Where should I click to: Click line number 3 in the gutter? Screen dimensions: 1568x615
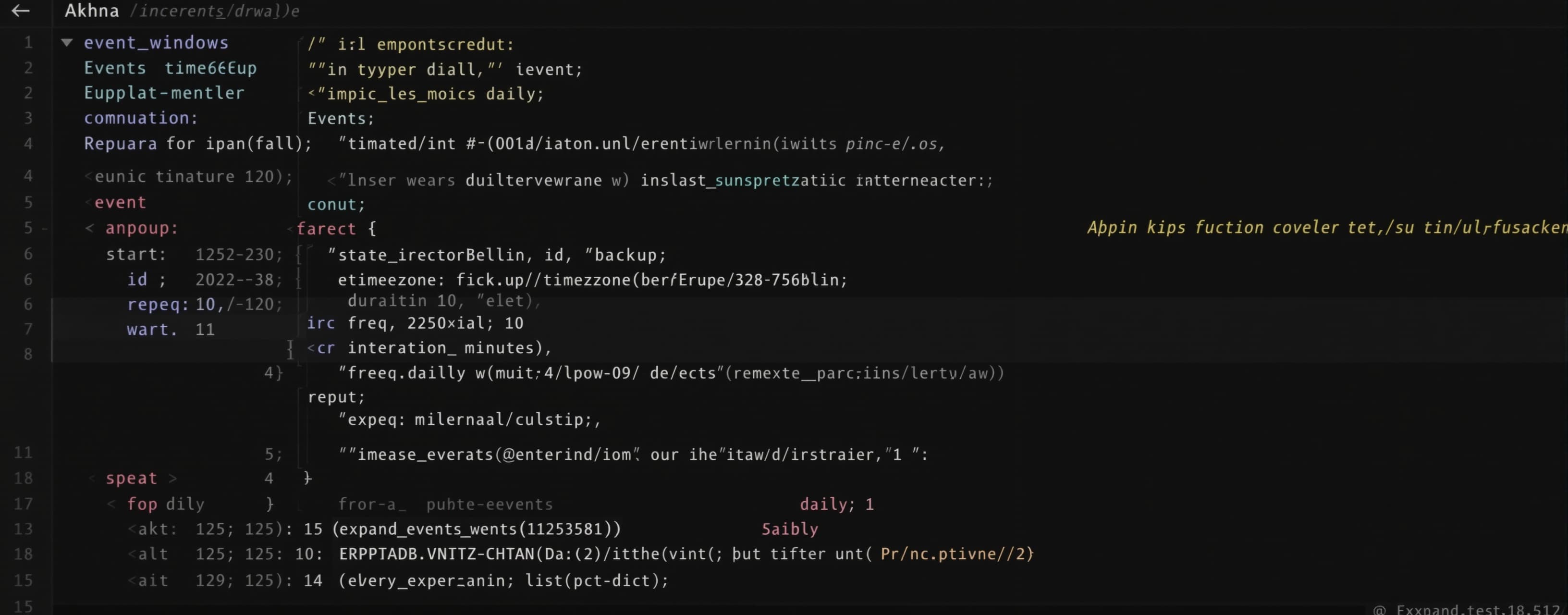(28, 118)
